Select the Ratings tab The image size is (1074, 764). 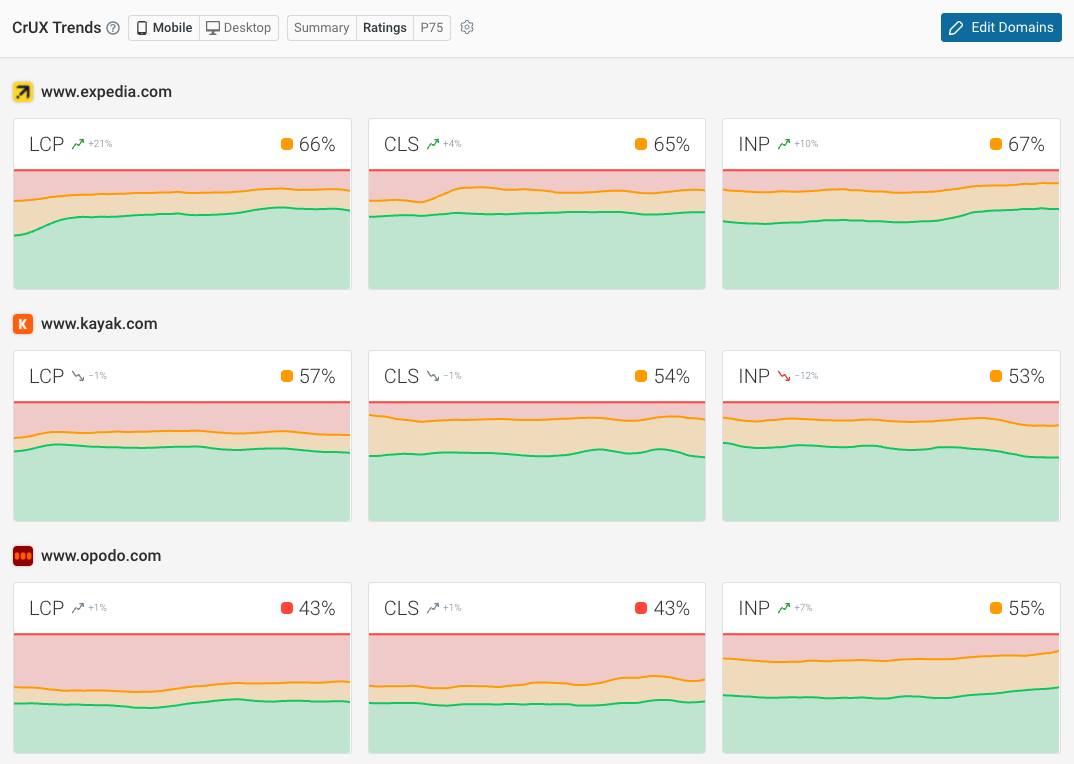point(384,27)
